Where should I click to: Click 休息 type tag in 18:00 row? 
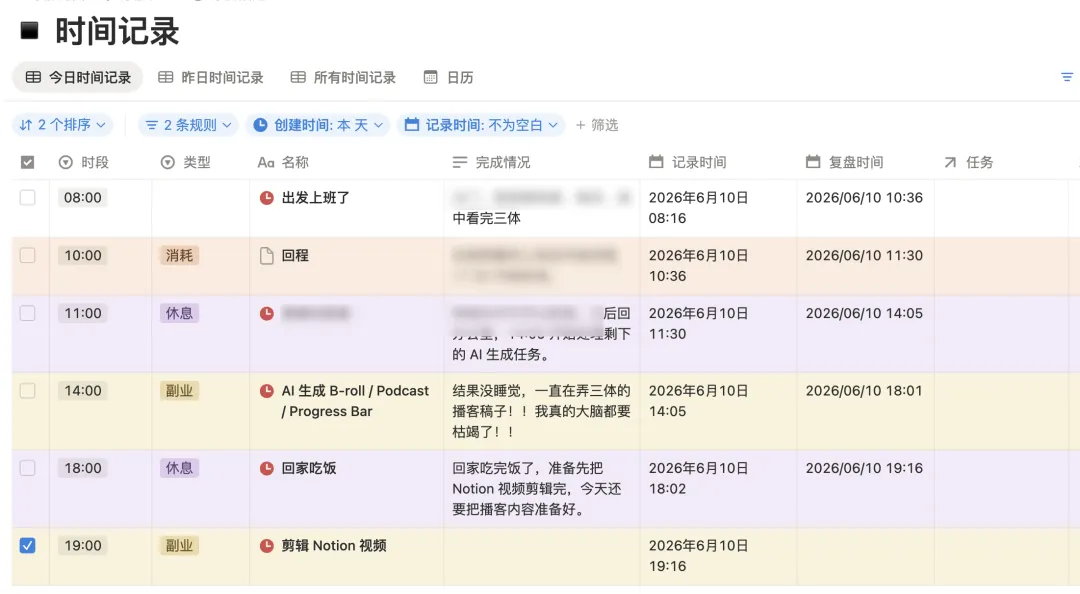(179, 468)
